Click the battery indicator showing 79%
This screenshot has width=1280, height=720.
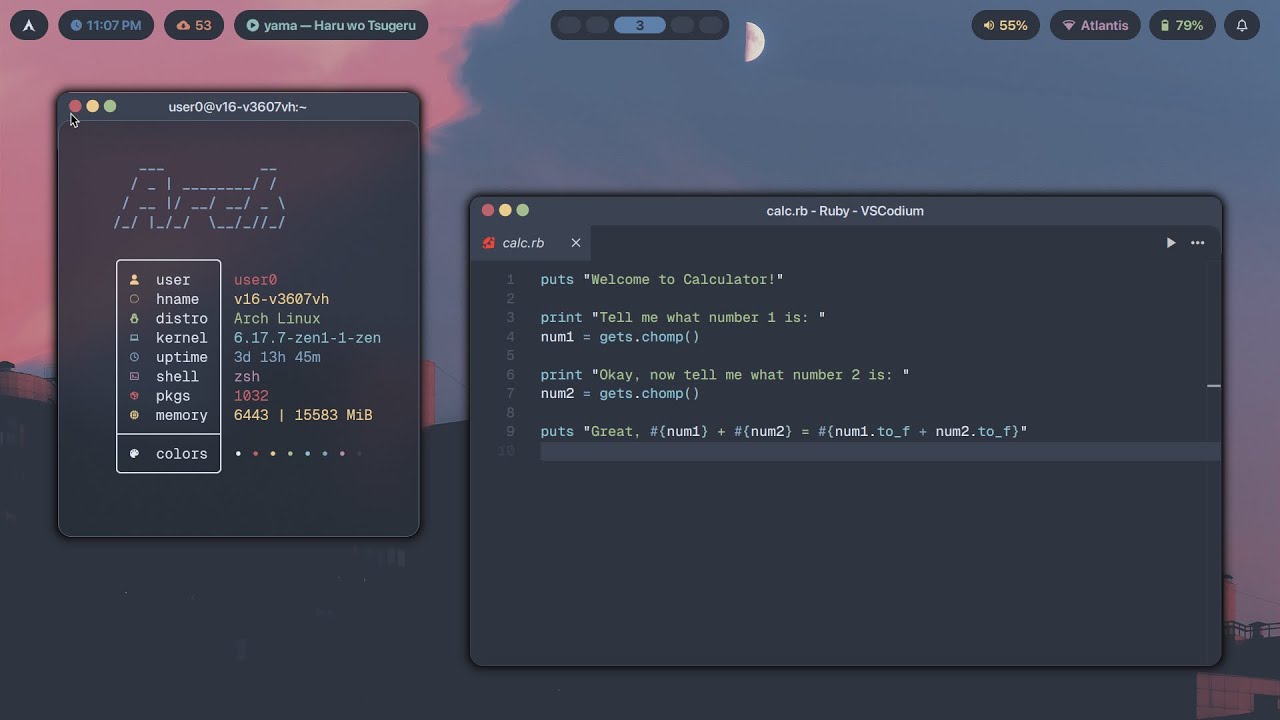click(1182, 25)
